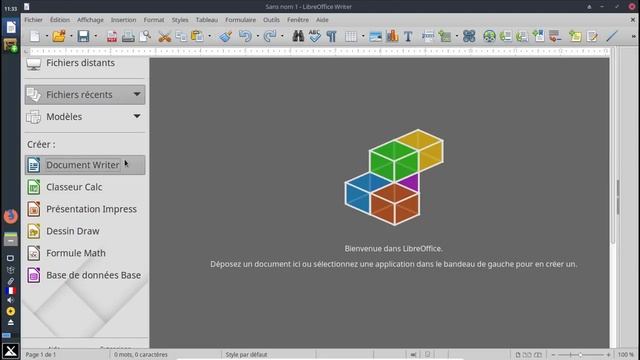Create a new Base de données Base

click(85, 275)
